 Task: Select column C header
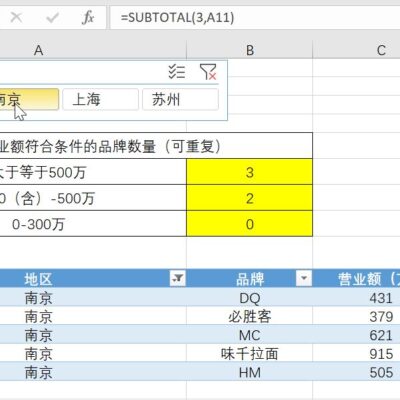[356, 50]
